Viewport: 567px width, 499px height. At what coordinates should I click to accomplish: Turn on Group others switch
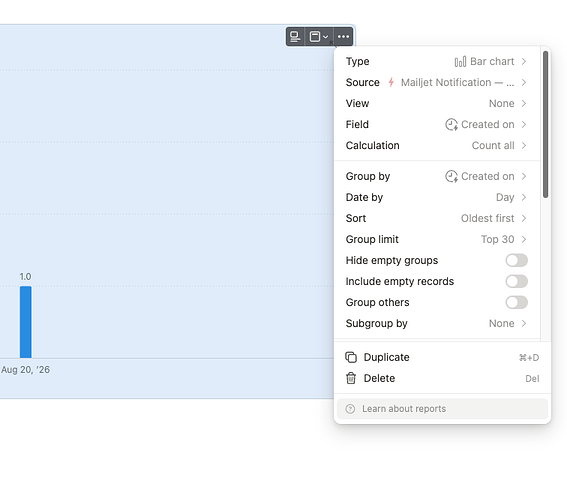(516, 302)
